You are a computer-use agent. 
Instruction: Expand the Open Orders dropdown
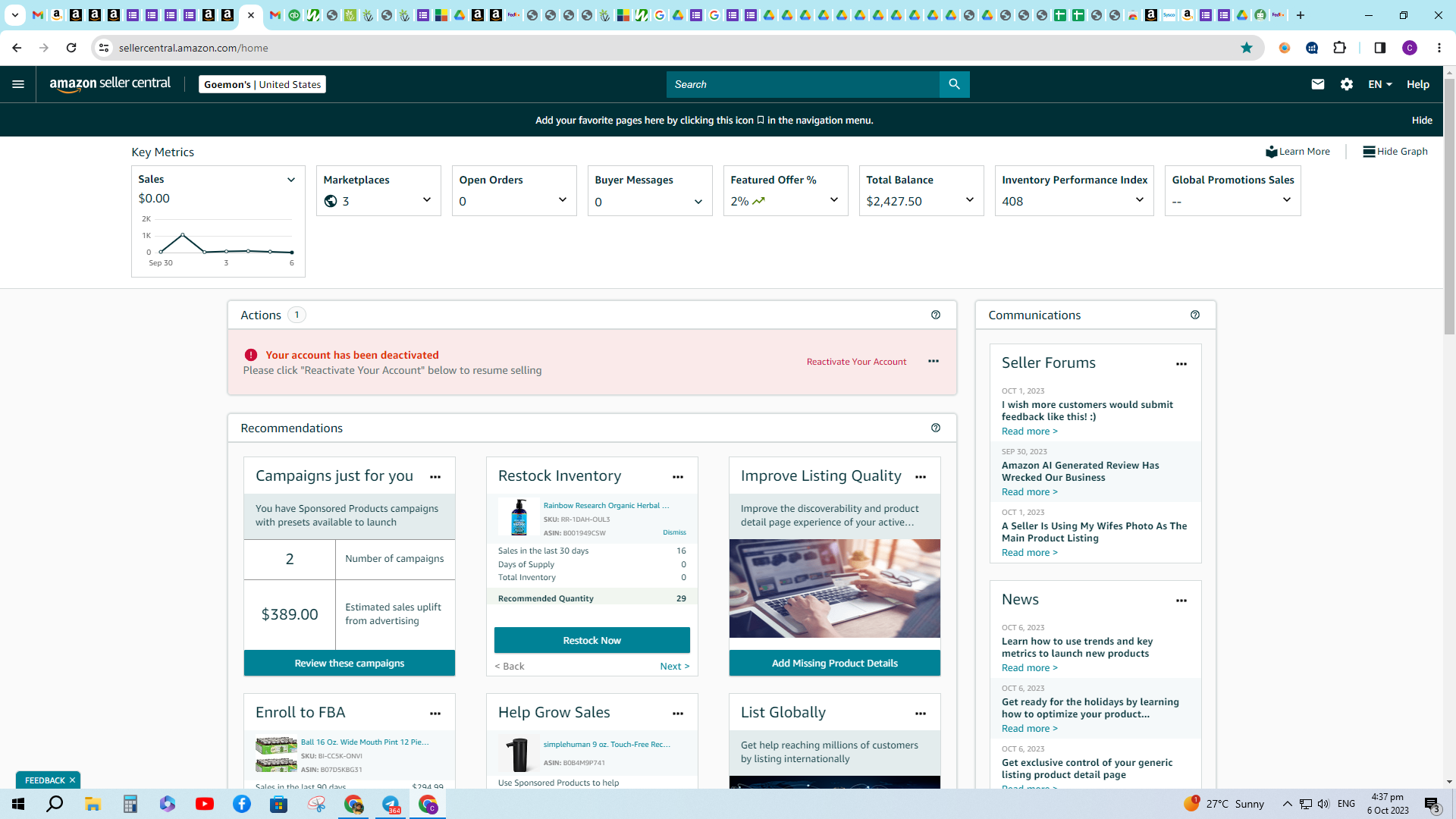coord(563,200)
